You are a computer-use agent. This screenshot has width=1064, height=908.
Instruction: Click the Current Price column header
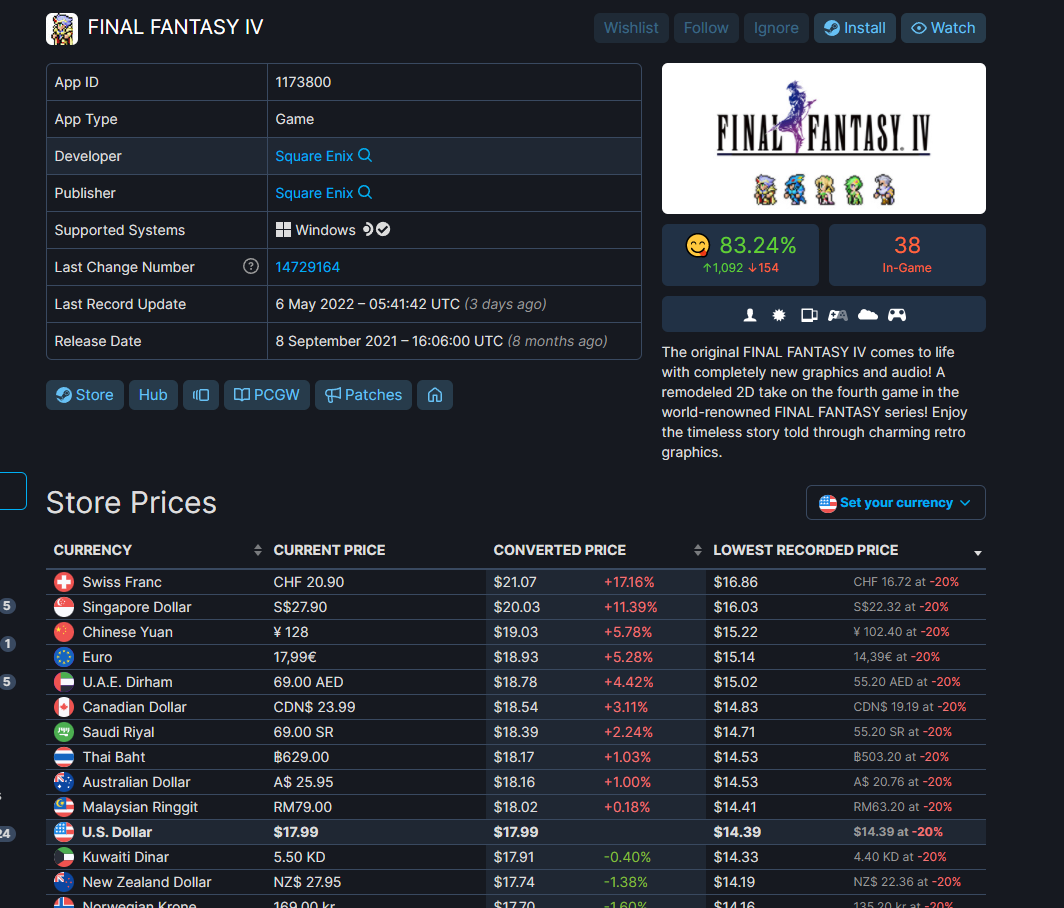[329, 550]
